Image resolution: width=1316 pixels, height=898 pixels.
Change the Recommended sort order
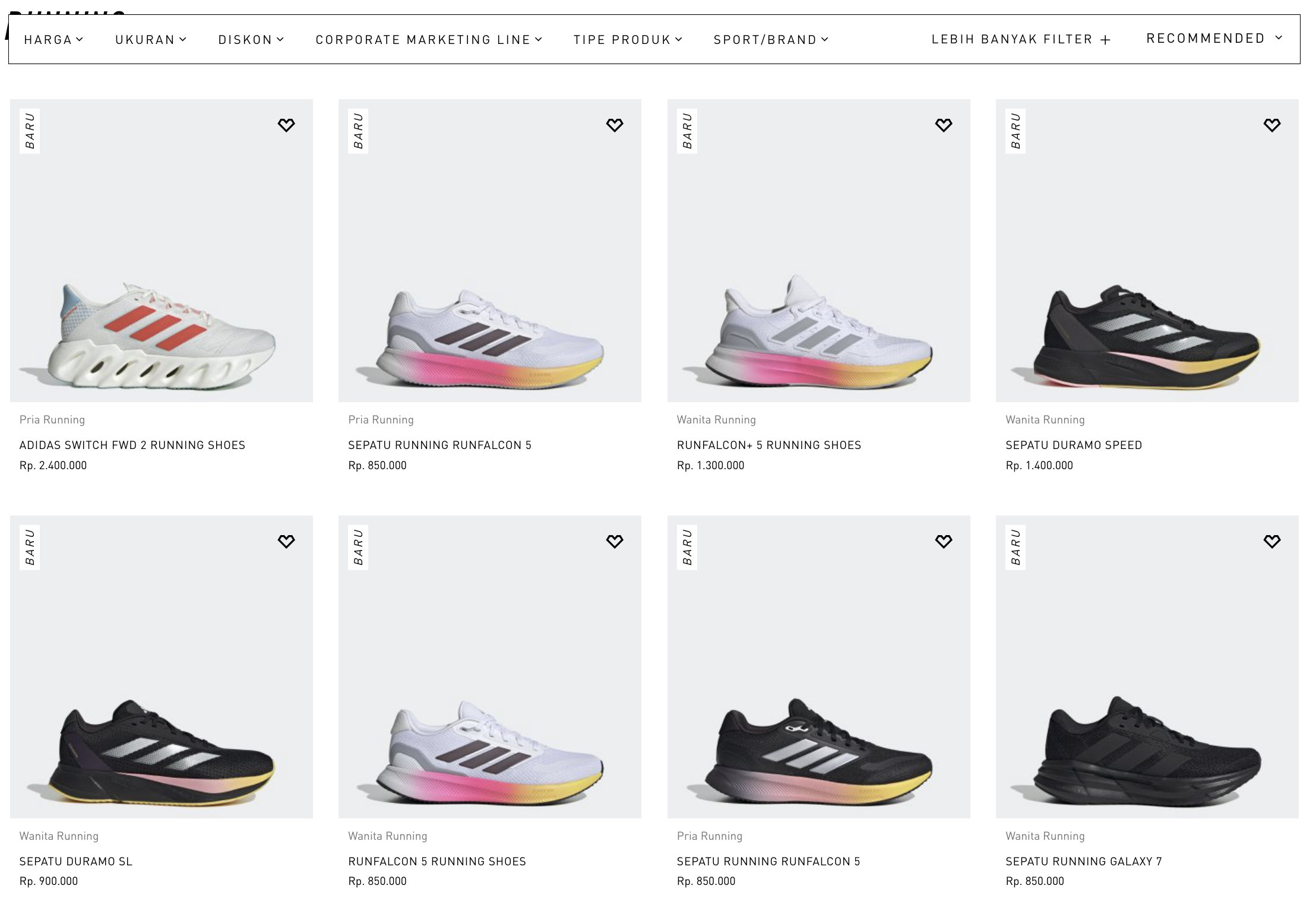coord(1214,39)
